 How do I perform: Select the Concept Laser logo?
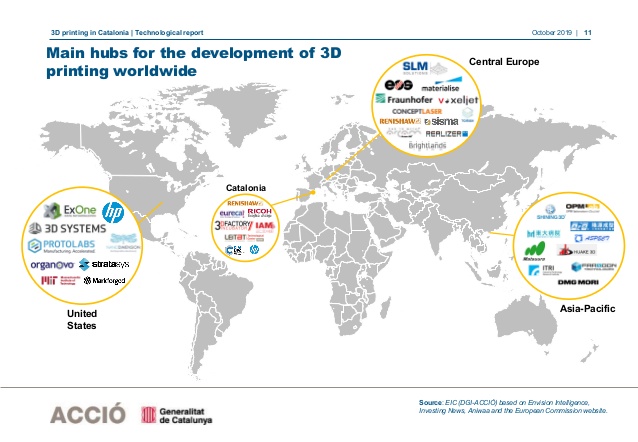(417, 111)
